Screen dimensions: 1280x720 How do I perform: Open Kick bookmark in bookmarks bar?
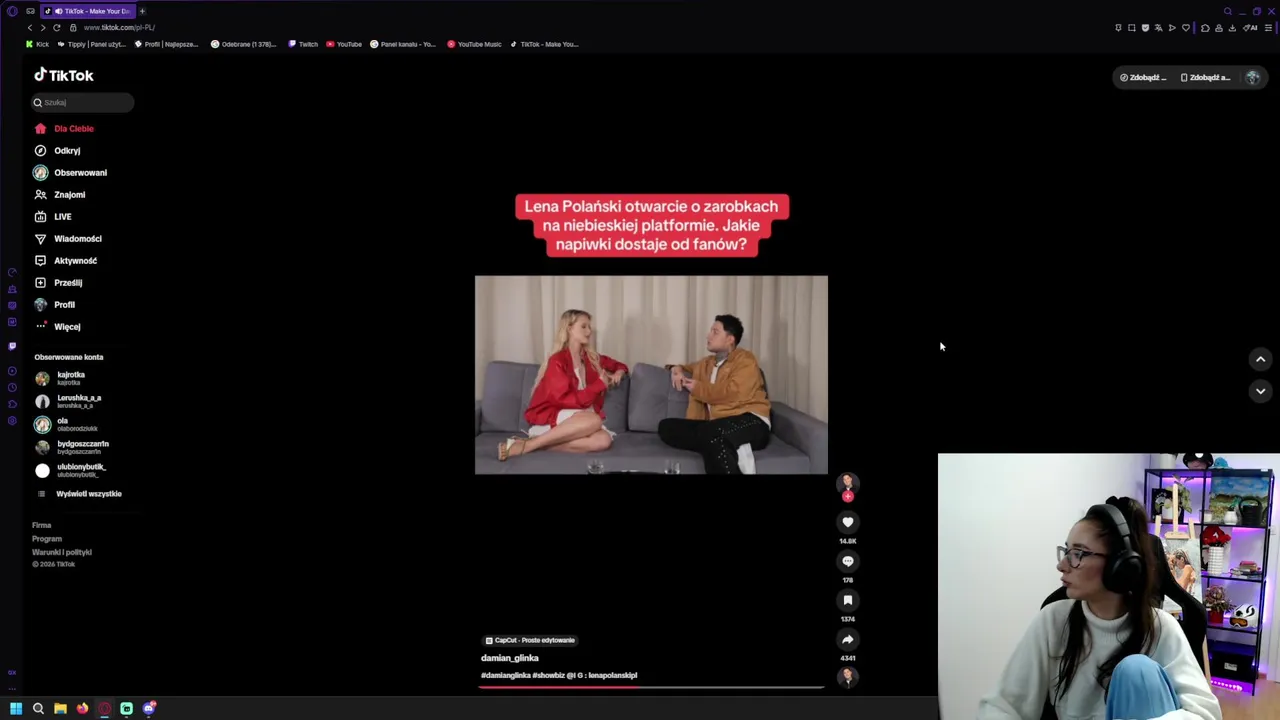point(37,44)
